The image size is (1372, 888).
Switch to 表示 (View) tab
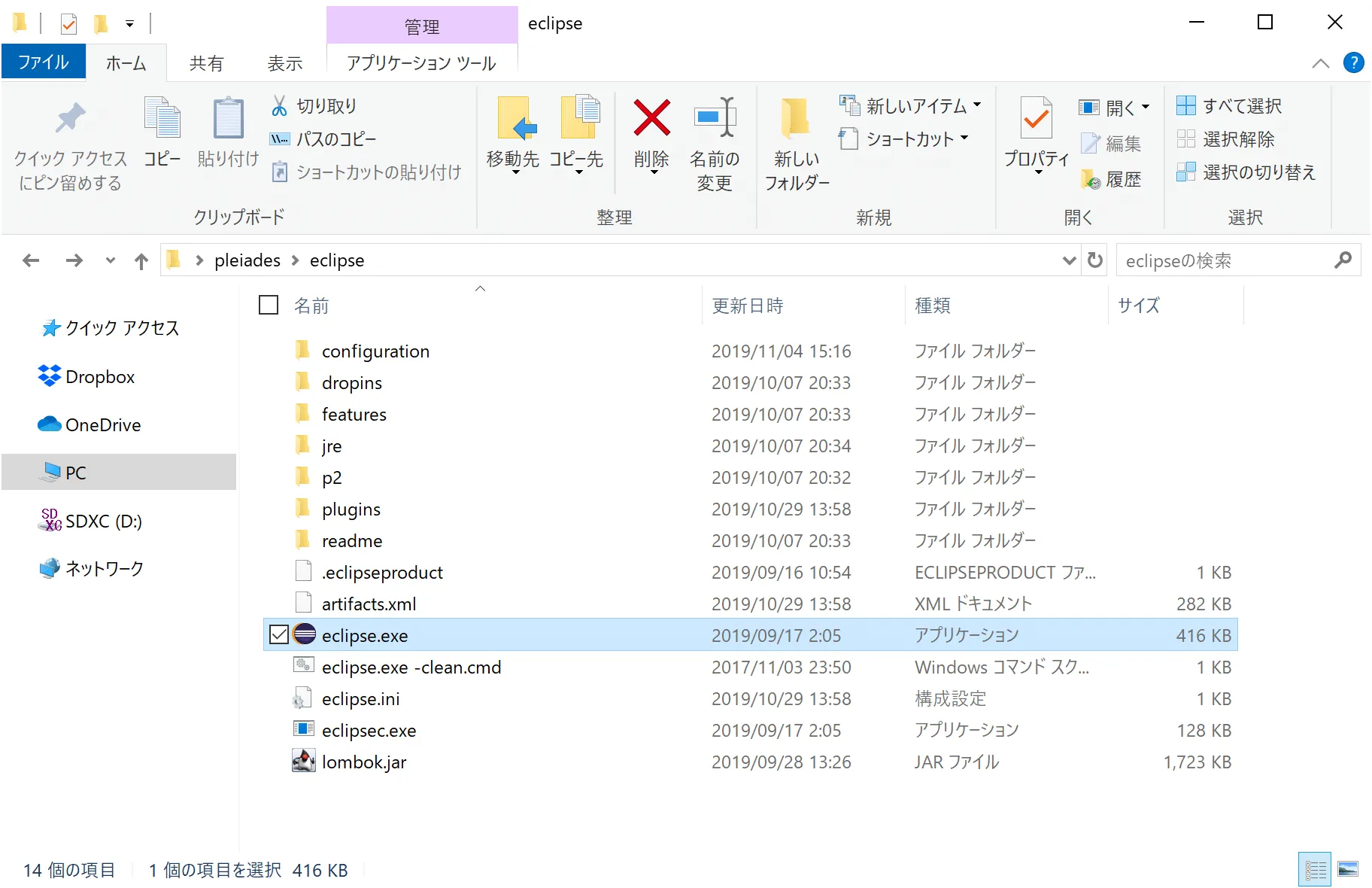(285, 63)
